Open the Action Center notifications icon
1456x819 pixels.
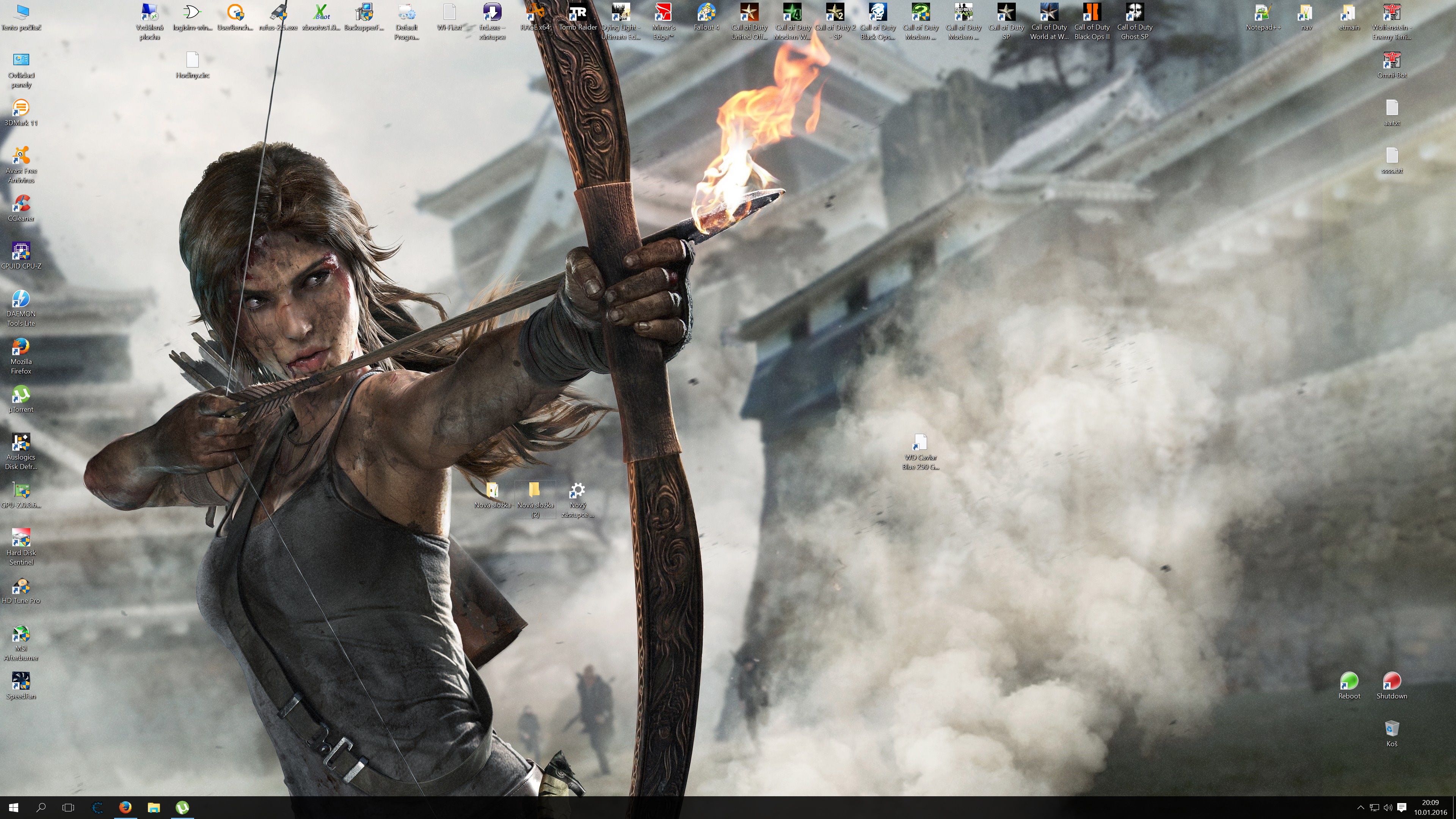(x=1402, y=808)
